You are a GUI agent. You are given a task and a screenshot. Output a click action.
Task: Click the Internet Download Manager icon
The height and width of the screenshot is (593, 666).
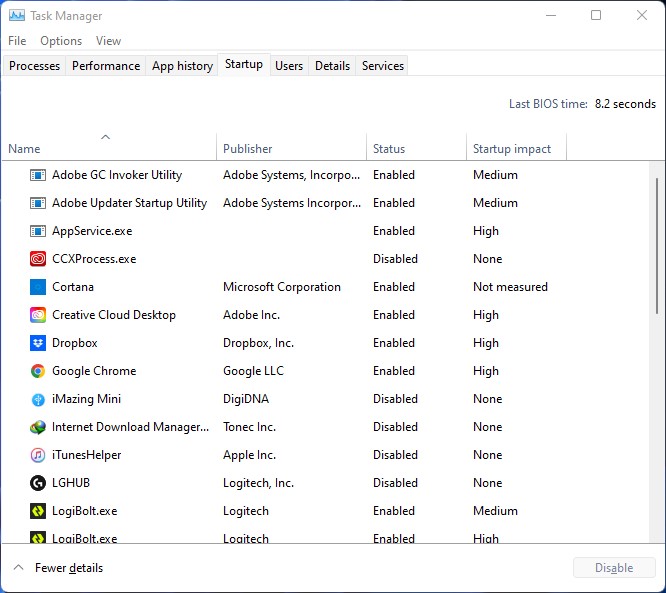[38, 427]
